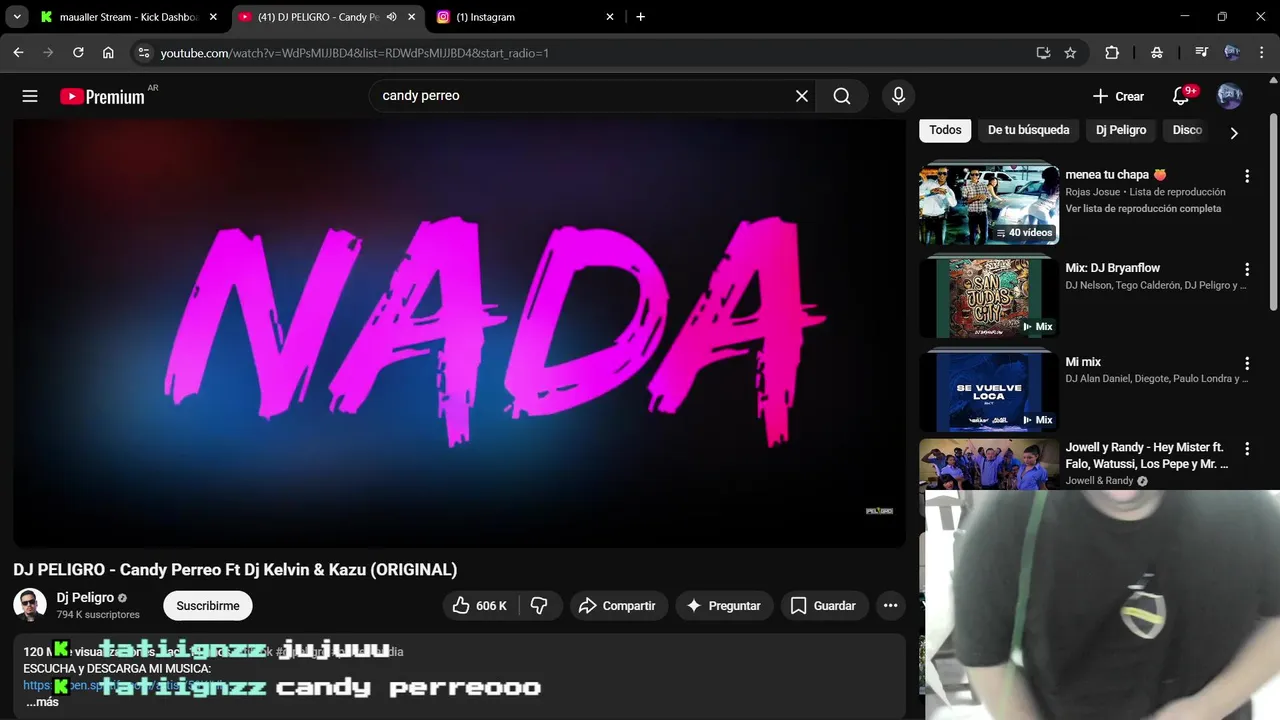Open the Dj Peligro channel name link

(85, 598)
